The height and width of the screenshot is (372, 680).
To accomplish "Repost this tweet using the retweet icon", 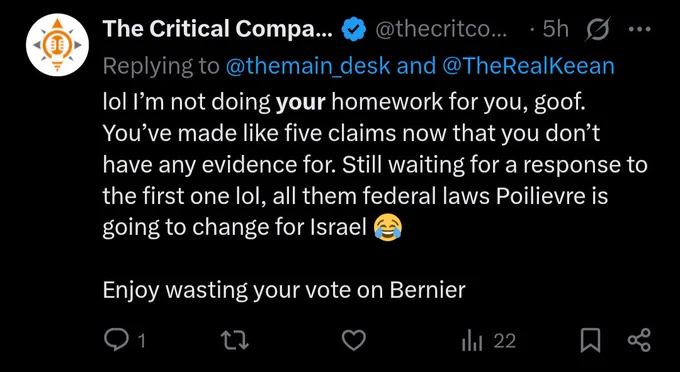I will (235, 340).
